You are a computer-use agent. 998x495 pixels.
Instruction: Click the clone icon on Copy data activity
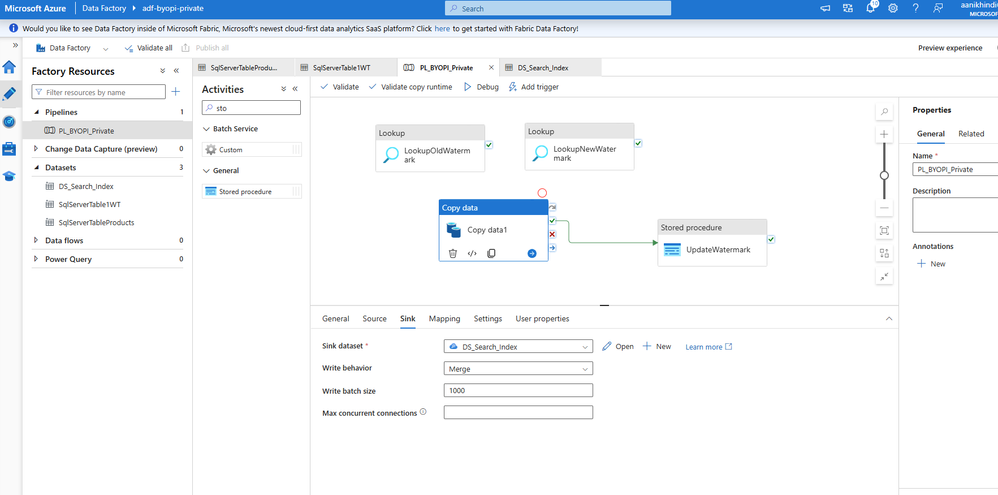pyautogui.click(x=491, y=254)
